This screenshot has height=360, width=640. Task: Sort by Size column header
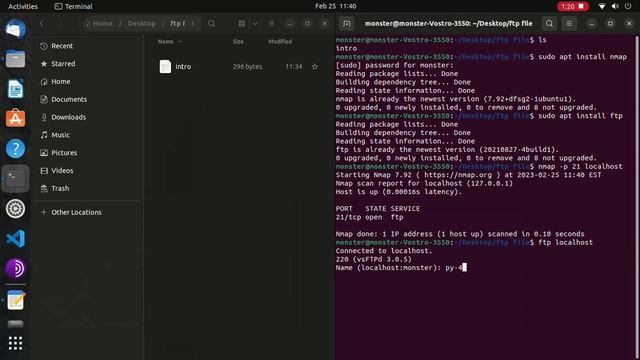tap(238, 42)
